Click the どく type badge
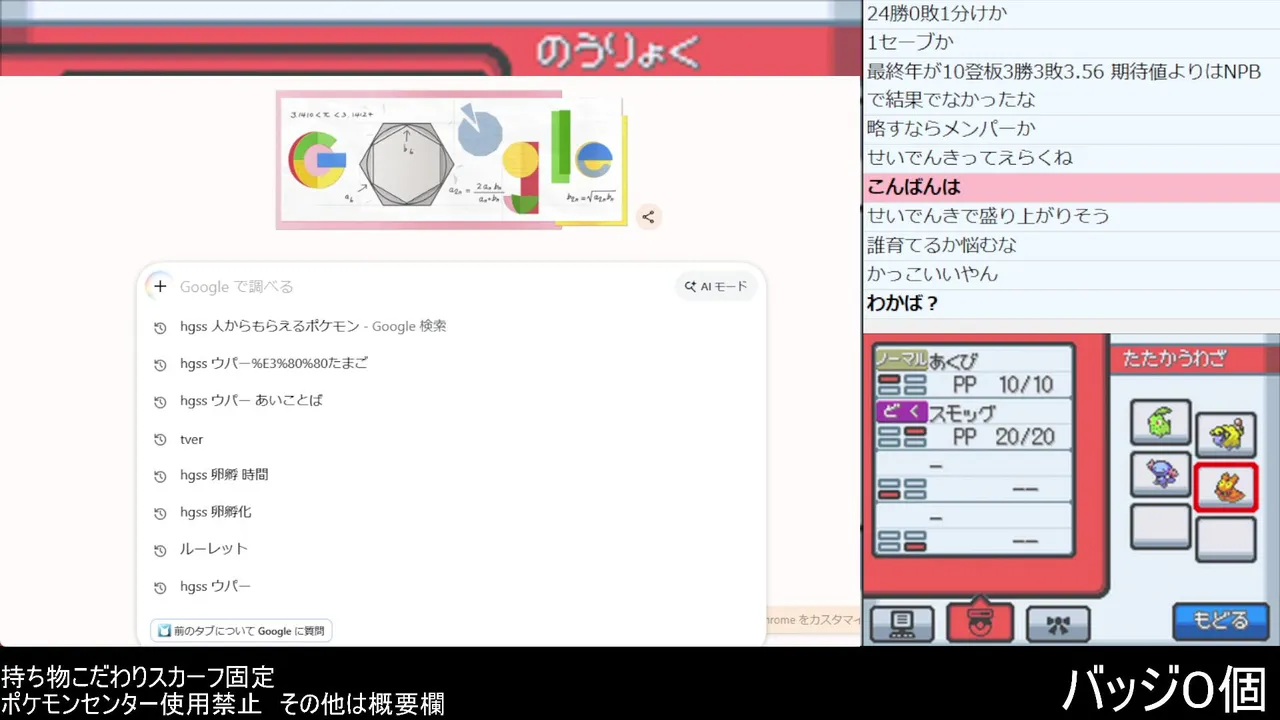This screenshot has width=1280, height=720. tap(901, 411)
